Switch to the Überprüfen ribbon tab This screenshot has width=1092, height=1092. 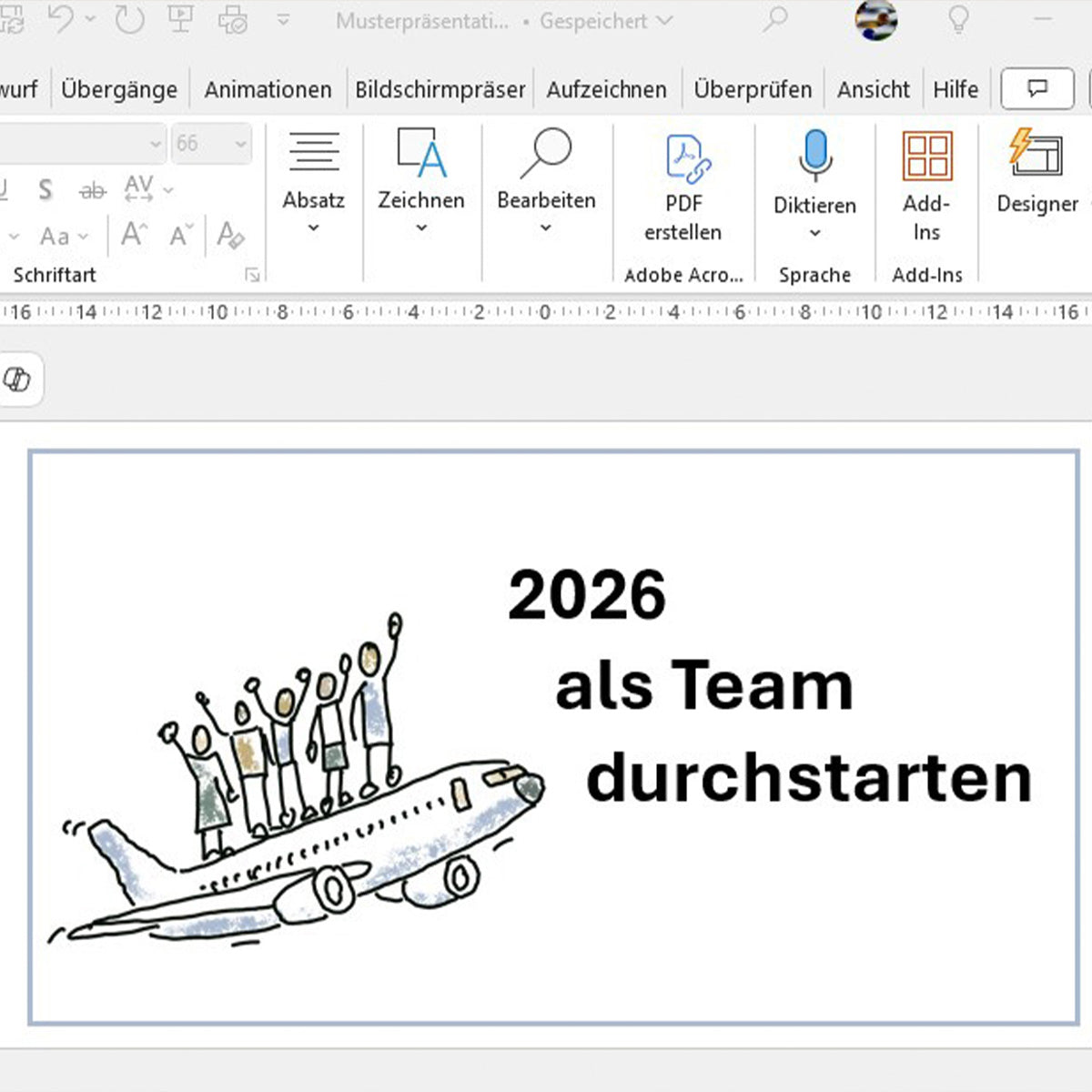click(x=753, y=88)
